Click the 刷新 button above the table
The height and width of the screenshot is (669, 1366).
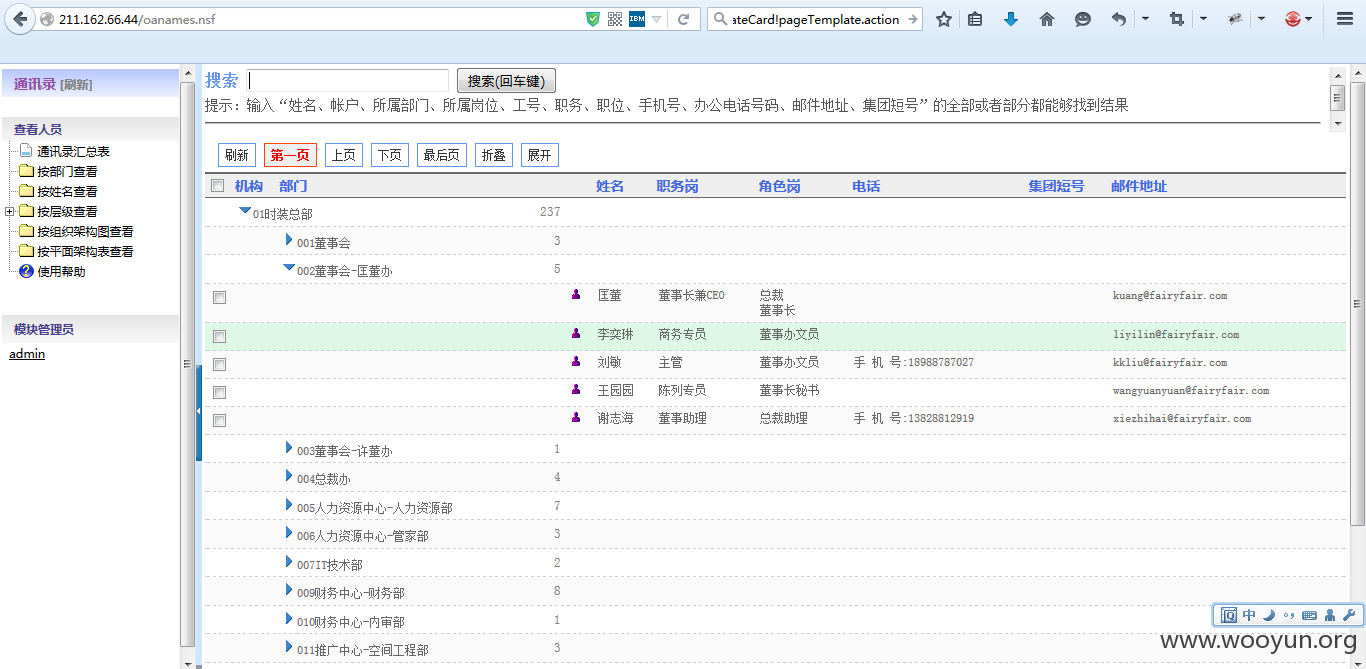(x=237, y=155)
